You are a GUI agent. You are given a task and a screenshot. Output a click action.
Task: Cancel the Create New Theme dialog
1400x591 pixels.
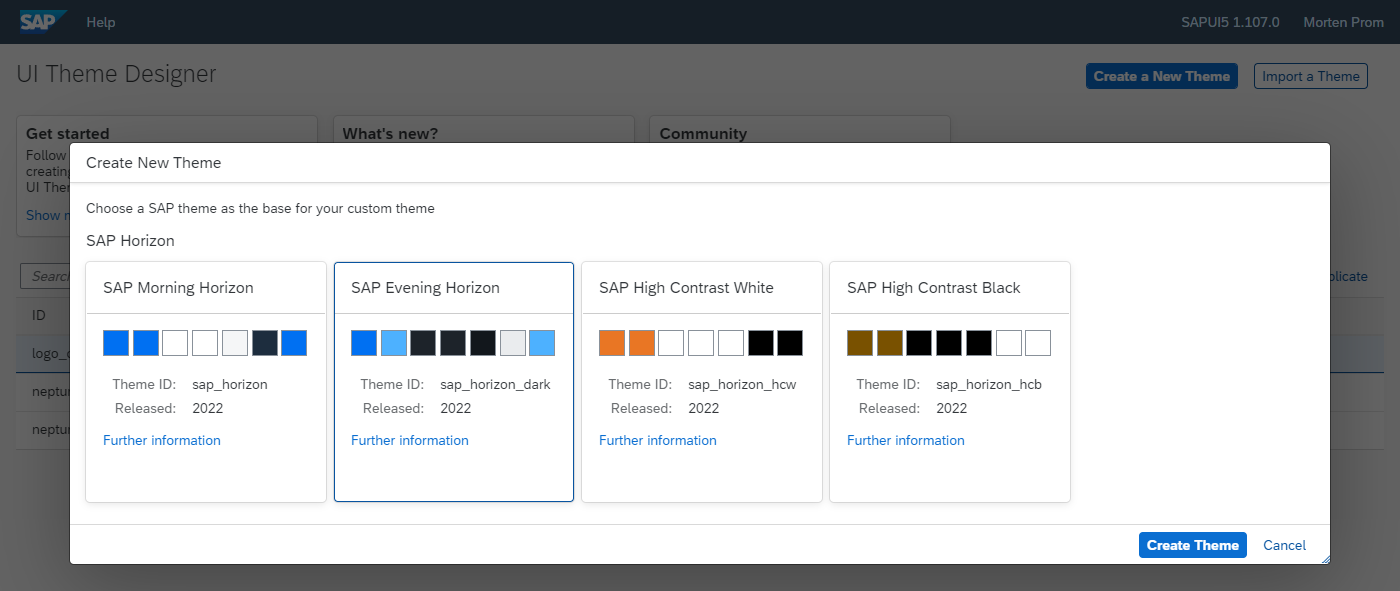pyautogui.click(x=1284, y=545)
